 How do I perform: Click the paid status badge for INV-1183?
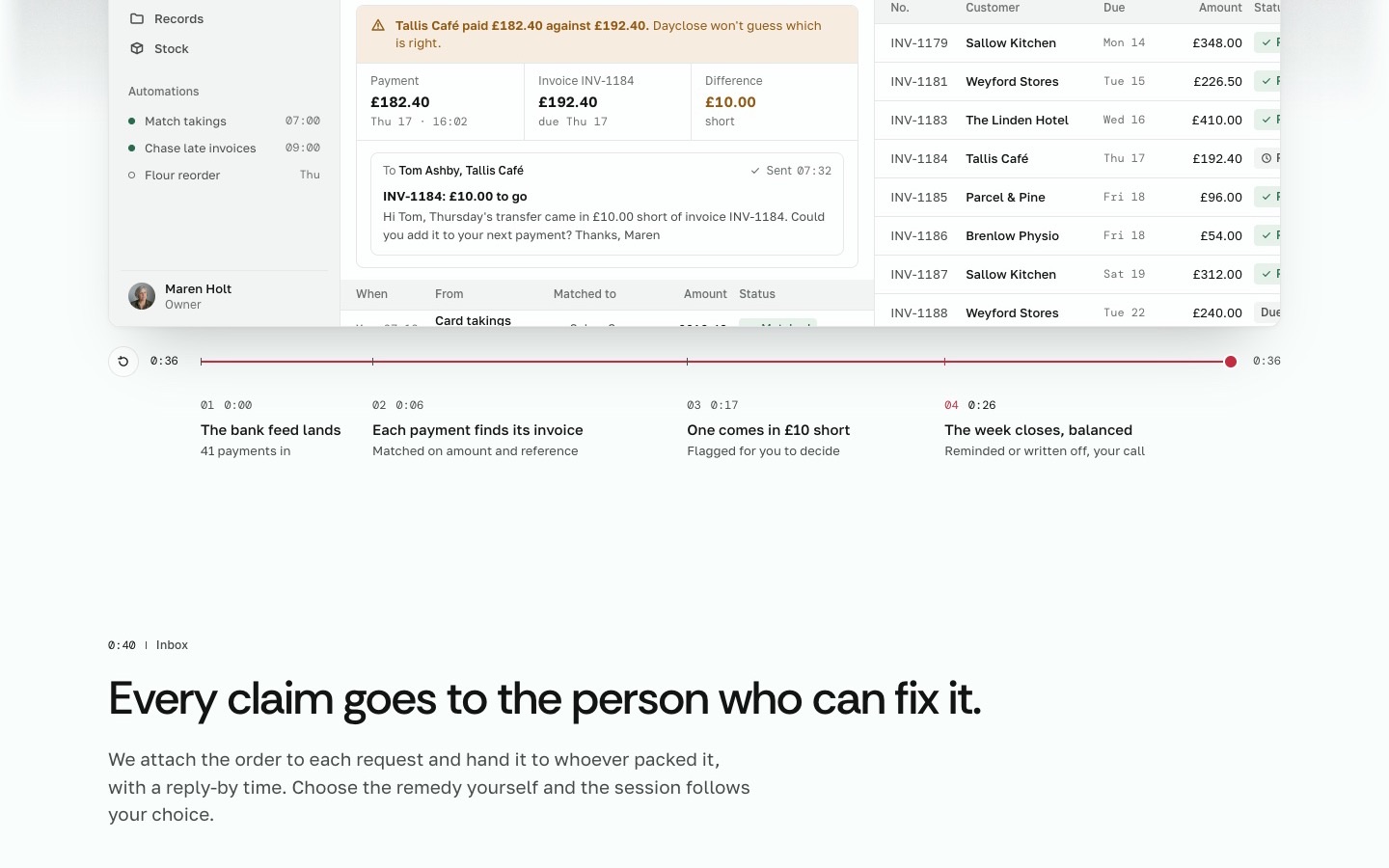coord(1267,120)
